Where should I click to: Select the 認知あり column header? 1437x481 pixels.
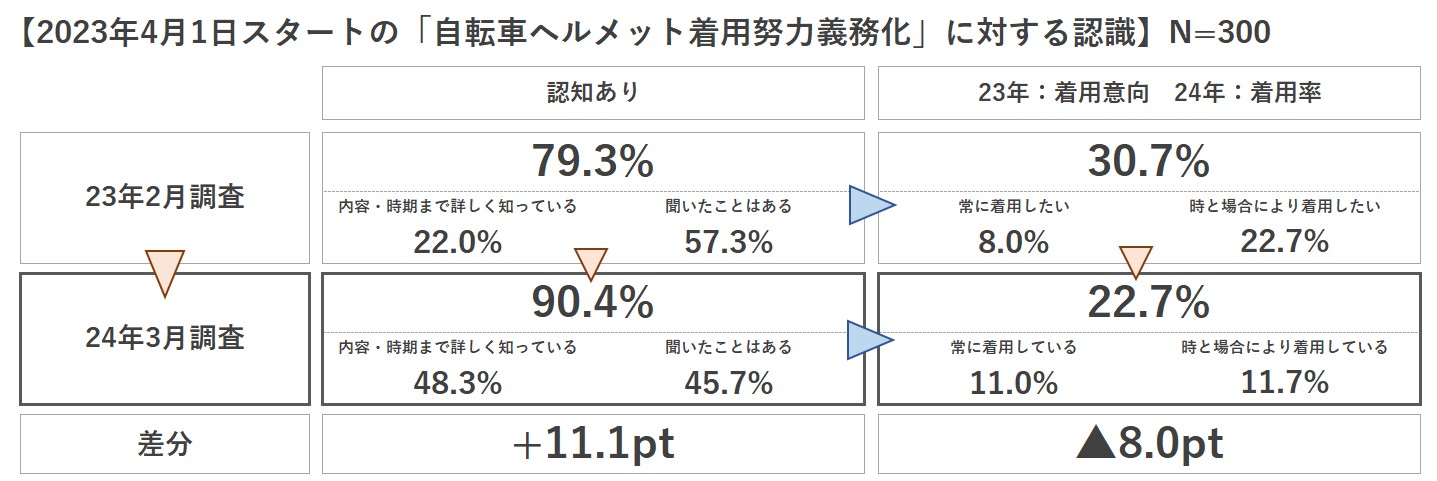click(x=593, y=93)
